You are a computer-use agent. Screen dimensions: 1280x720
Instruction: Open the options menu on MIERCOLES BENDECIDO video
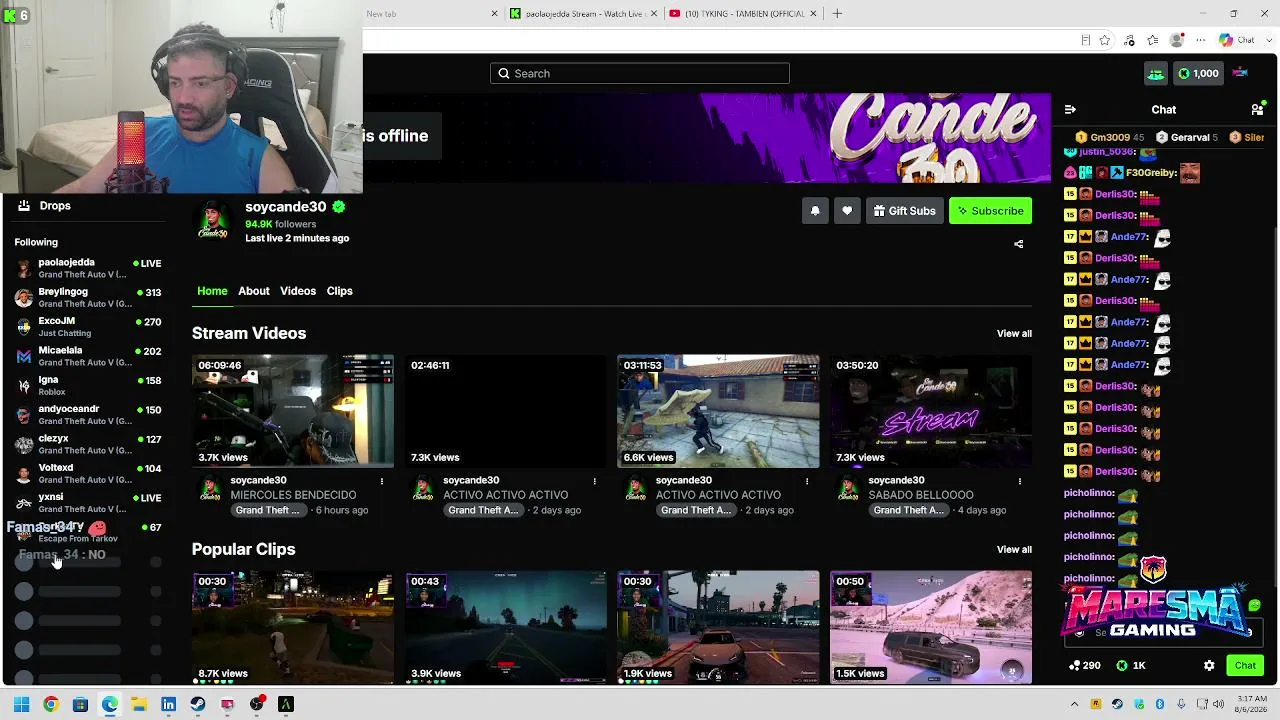[x=381, y=481]
